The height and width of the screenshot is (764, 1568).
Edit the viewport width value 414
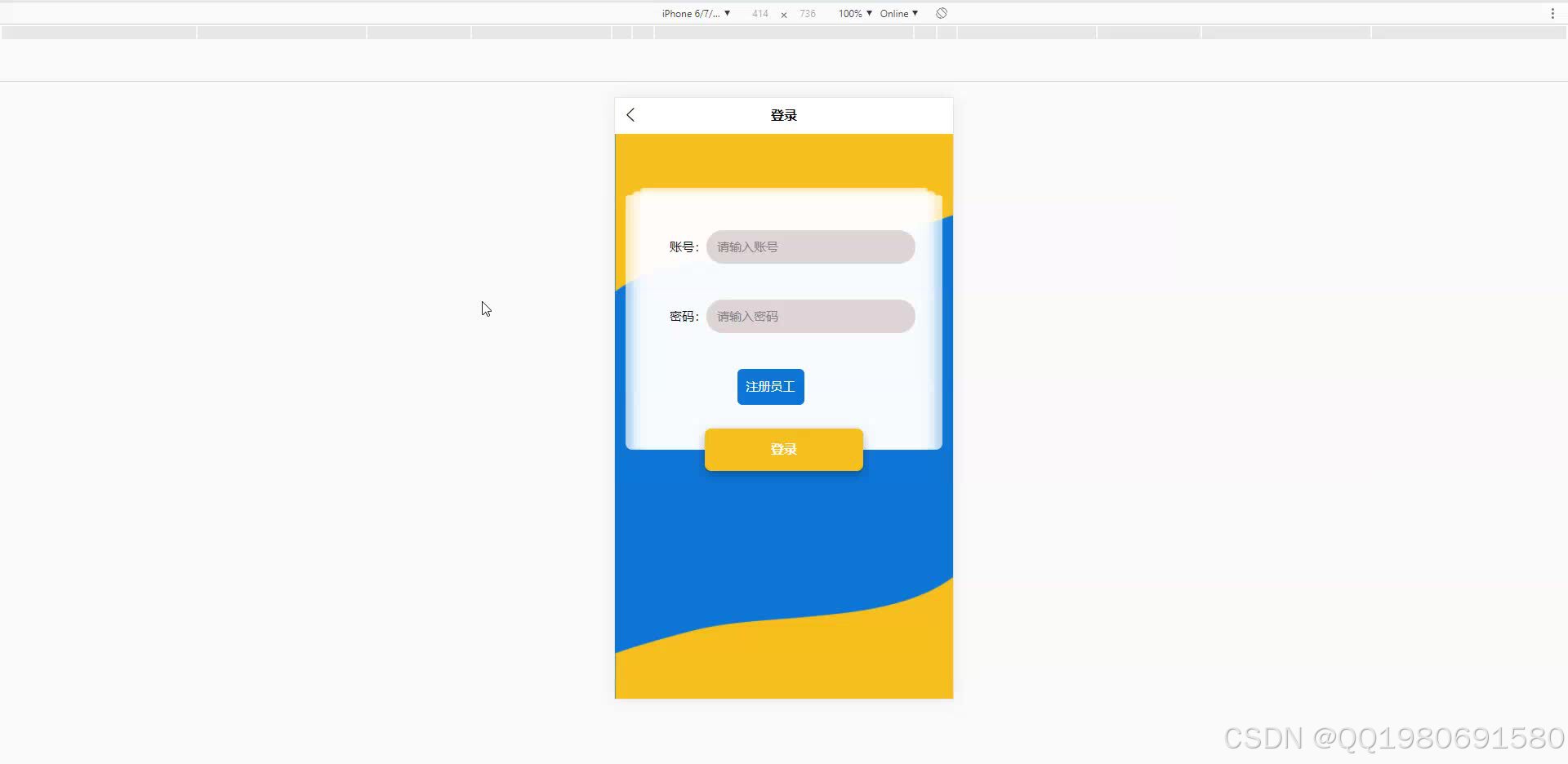pos(759,13)
